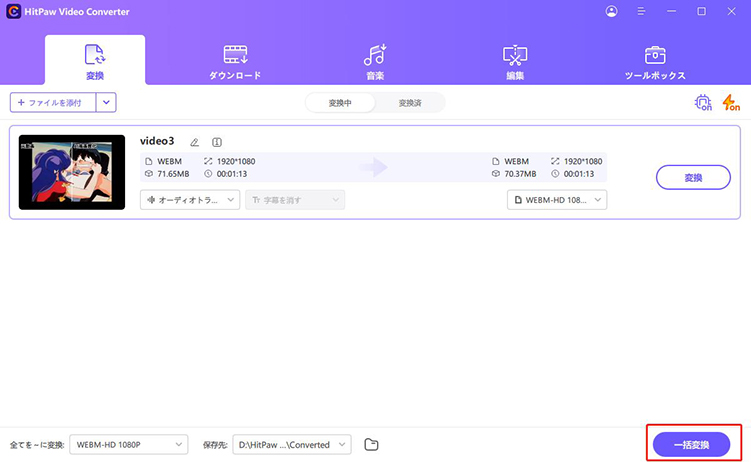This screenshot has height=462, width=751.
Task: Open the video3 thumbnail preview
Action: [72, 172]
